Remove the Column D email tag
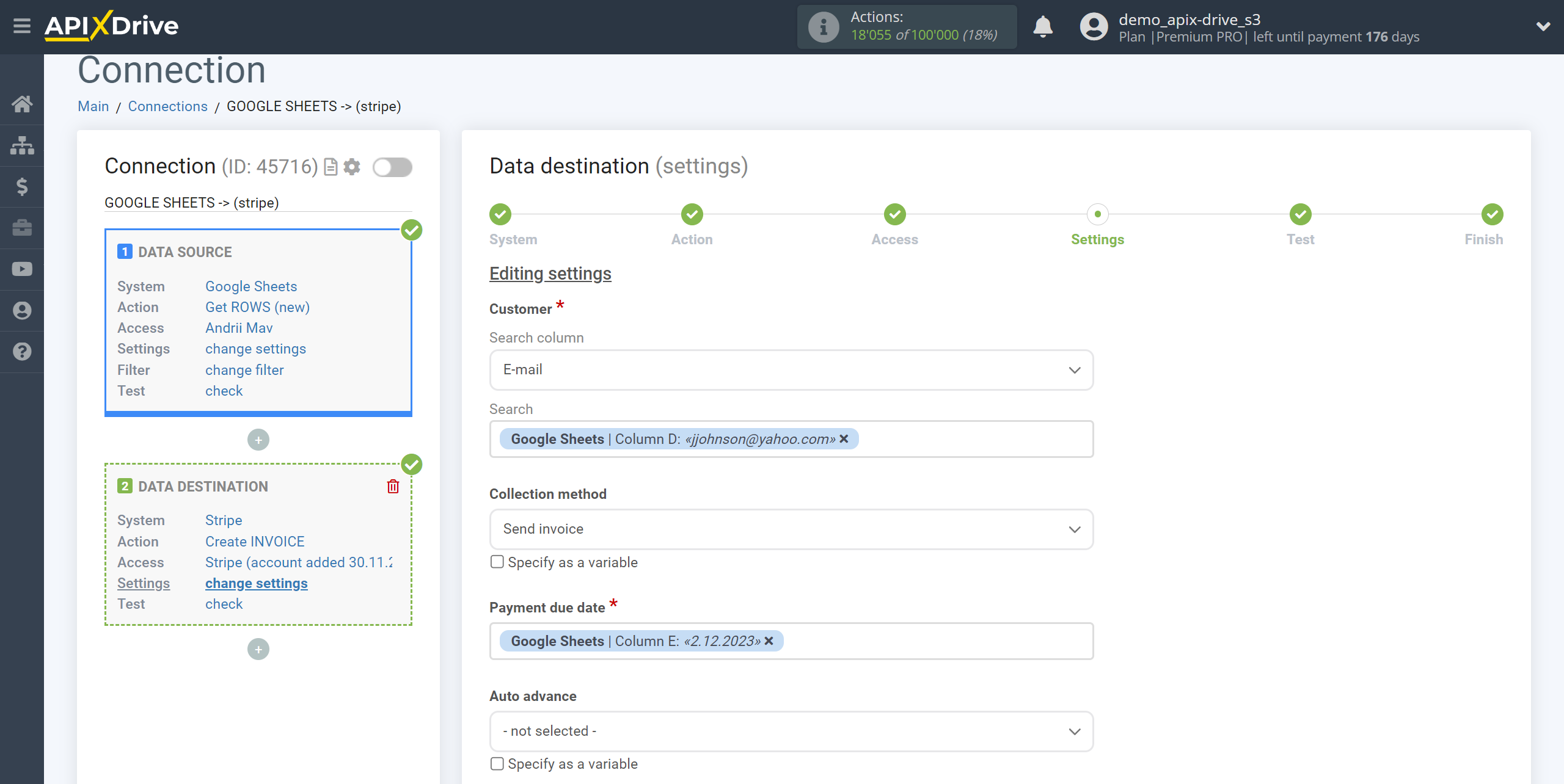Image resolution: width=1564 pixels, height=784 pixels. click(x=844, y=439)
